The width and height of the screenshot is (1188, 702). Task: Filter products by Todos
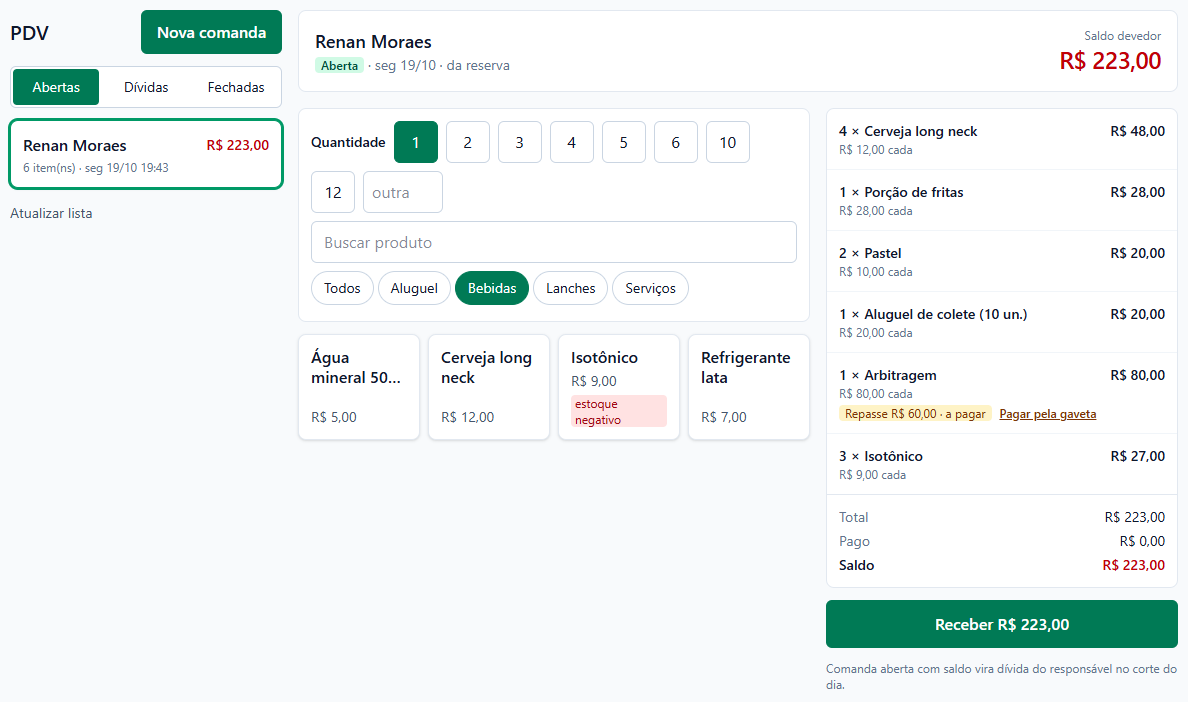(342, 289)
